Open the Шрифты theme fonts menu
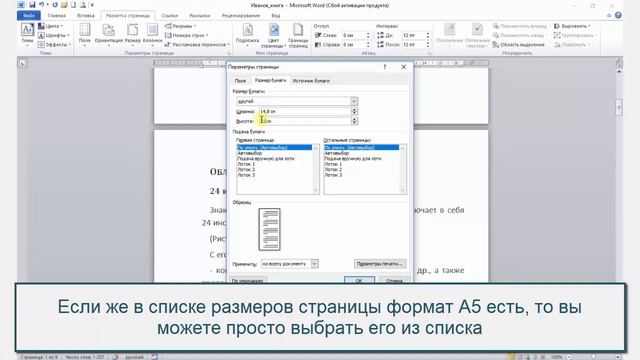The width and height of the screenshot is (640, 360). click(53, 36)
